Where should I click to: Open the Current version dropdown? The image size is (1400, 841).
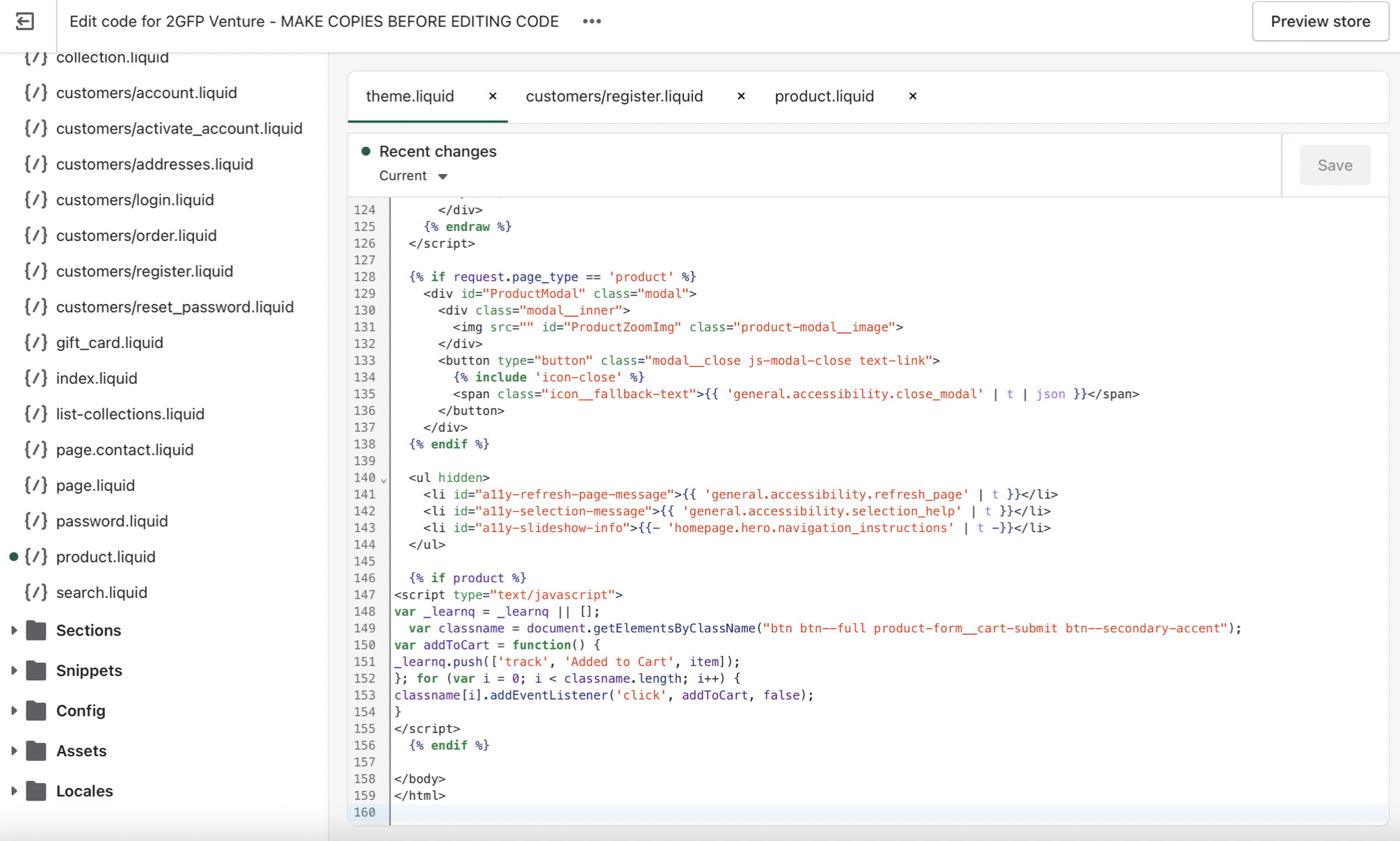[x=413, y=176]
